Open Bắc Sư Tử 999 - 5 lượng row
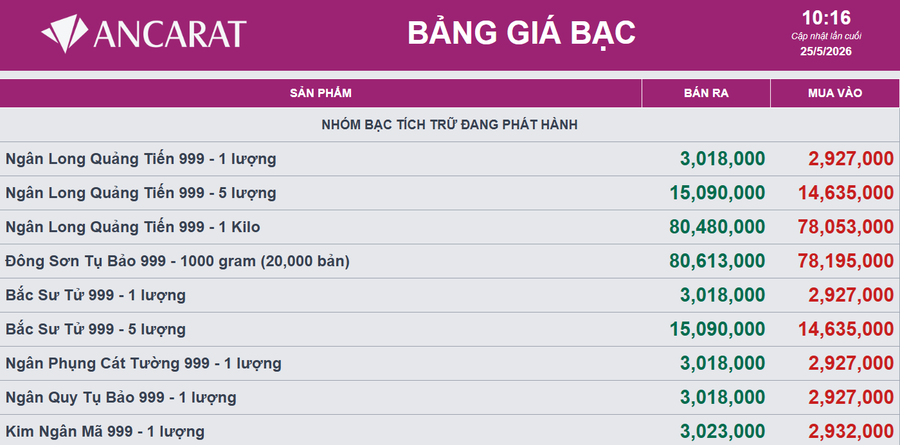 click(449, 330)
